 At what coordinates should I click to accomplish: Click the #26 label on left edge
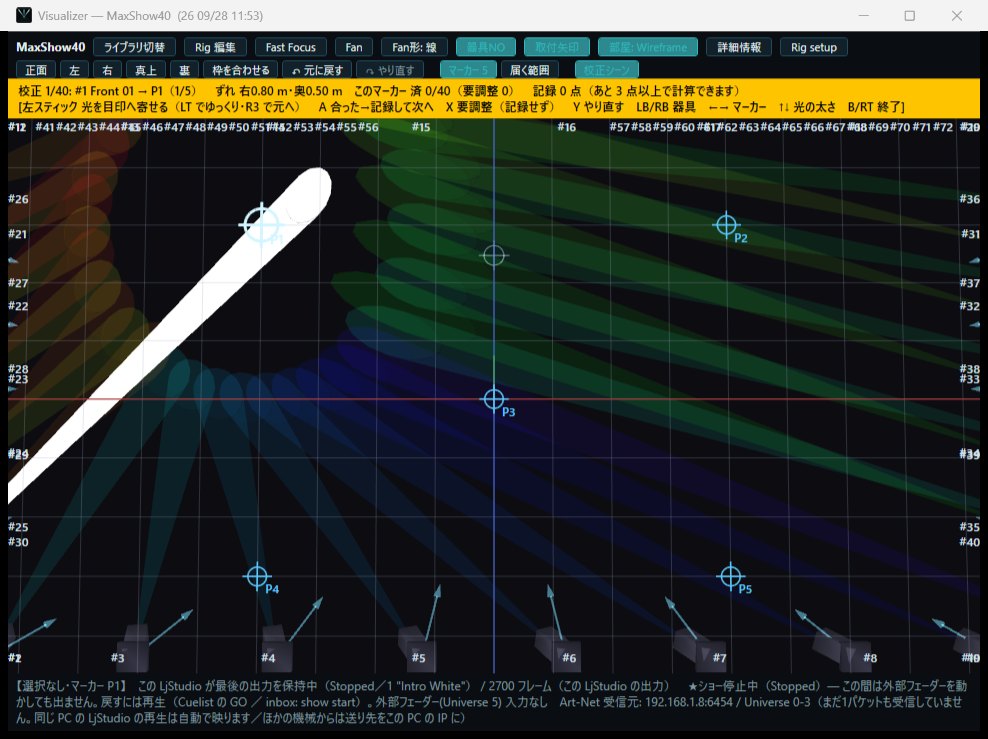(18, 199)
